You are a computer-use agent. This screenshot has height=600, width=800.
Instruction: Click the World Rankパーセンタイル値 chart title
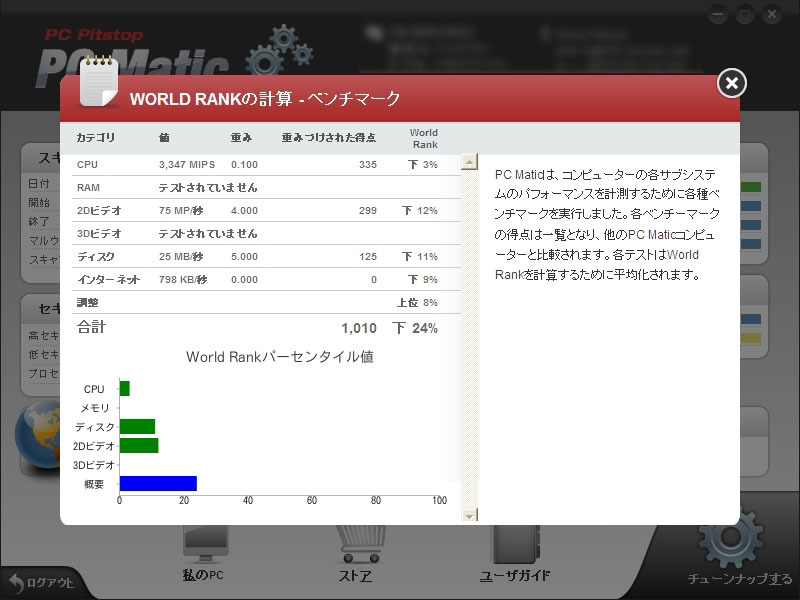[280, 357]
